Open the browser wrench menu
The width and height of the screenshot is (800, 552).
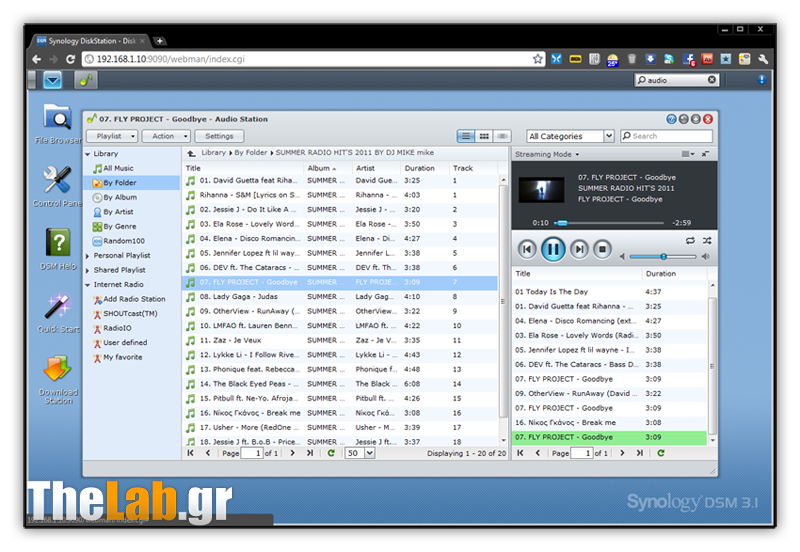click(x=763, y=59)
